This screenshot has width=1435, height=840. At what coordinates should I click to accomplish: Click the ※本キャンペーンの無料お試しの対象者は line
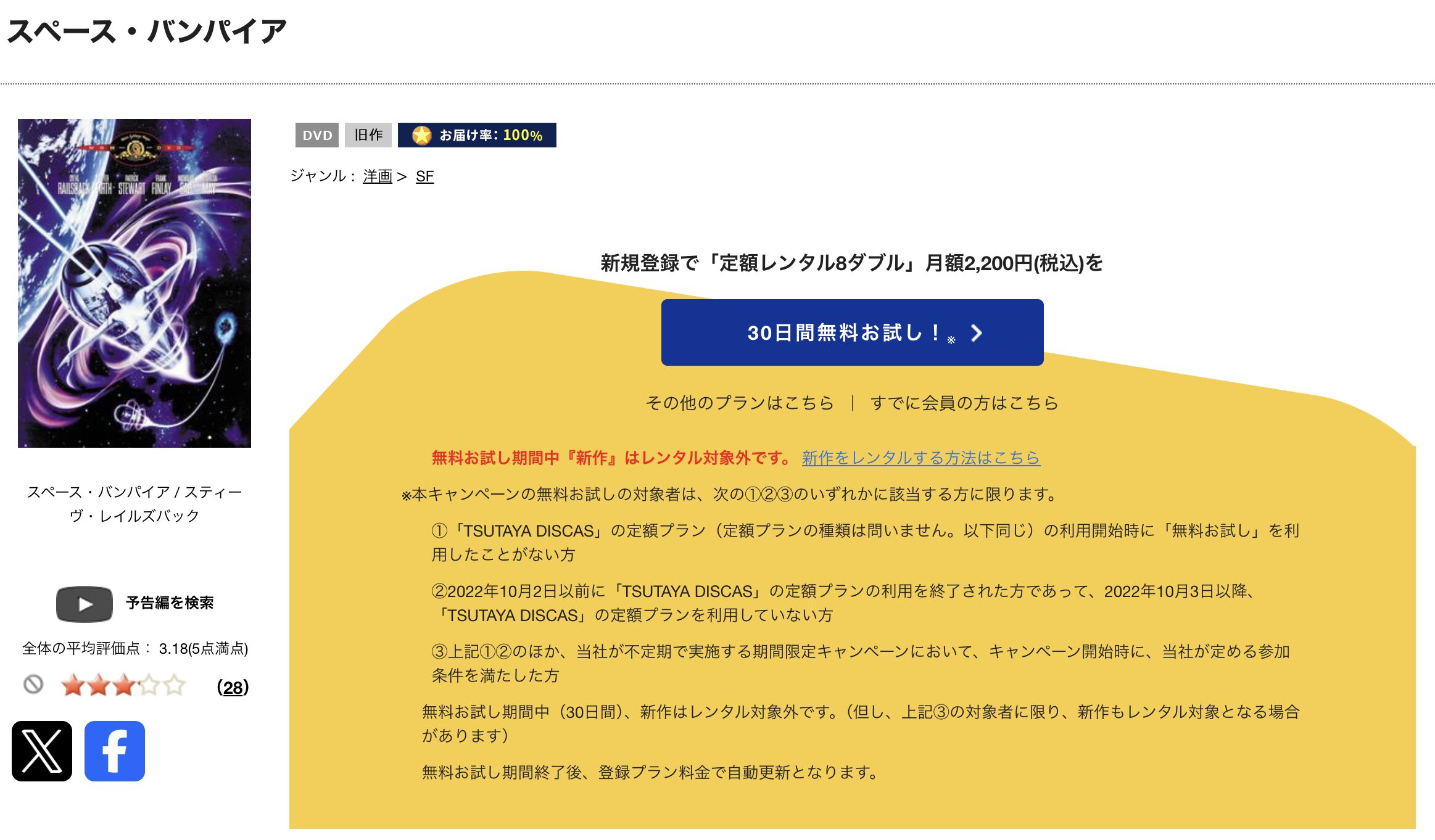(730, 494)
